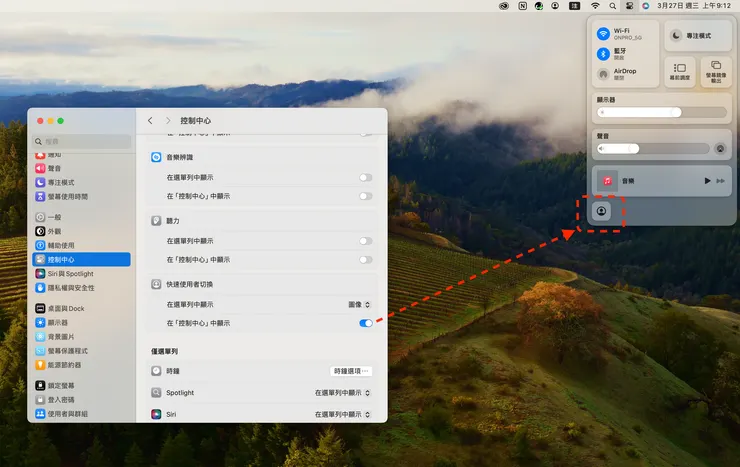Open Privacy & Security (隱私權與安全性) in sidebar
The width and height of the screenshot is (740, 467).
82,288
